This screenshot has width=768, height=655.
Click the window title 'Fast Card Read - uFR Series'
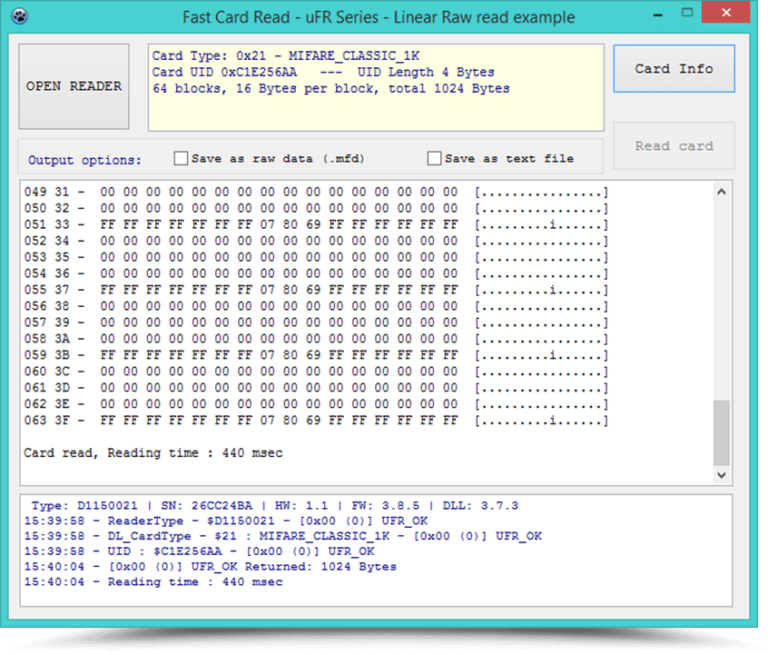click(379, 17)
